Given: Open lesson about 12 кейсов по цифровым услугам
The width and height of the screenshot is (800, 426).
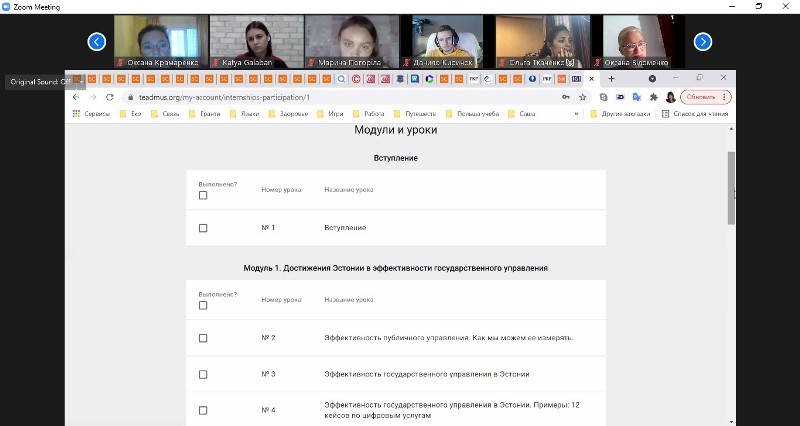Looking at the screenshot, I should [452, 410].
